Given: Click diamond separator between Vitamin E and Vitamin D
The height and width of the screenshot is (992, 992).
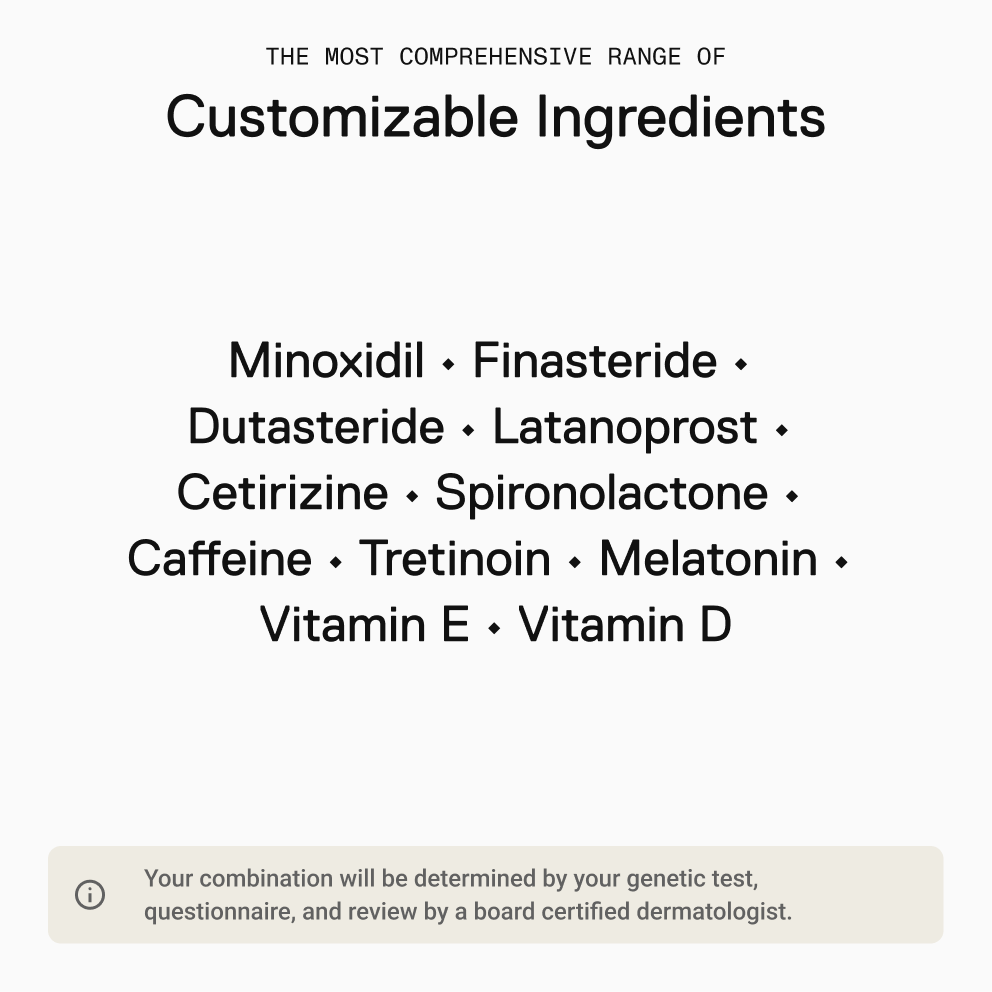Looking at the screenshot, I should (x=495, y=628).
